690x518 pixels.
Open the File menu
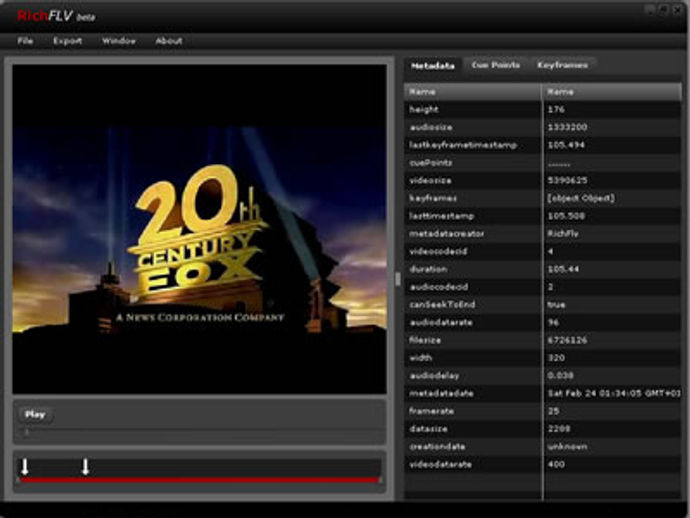[25, 41]
